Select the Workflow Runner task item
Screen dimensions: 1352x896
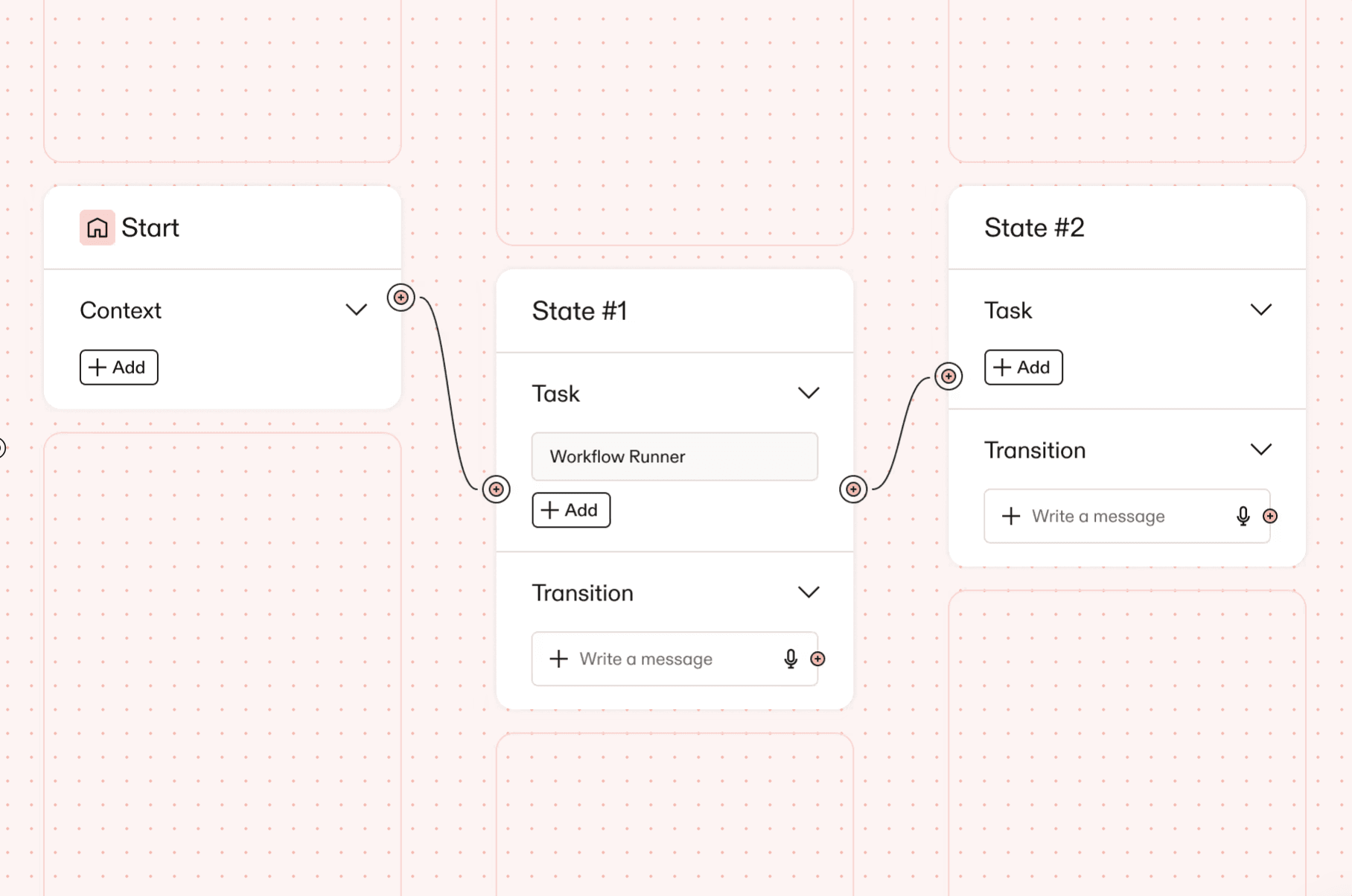coord(675,456)
